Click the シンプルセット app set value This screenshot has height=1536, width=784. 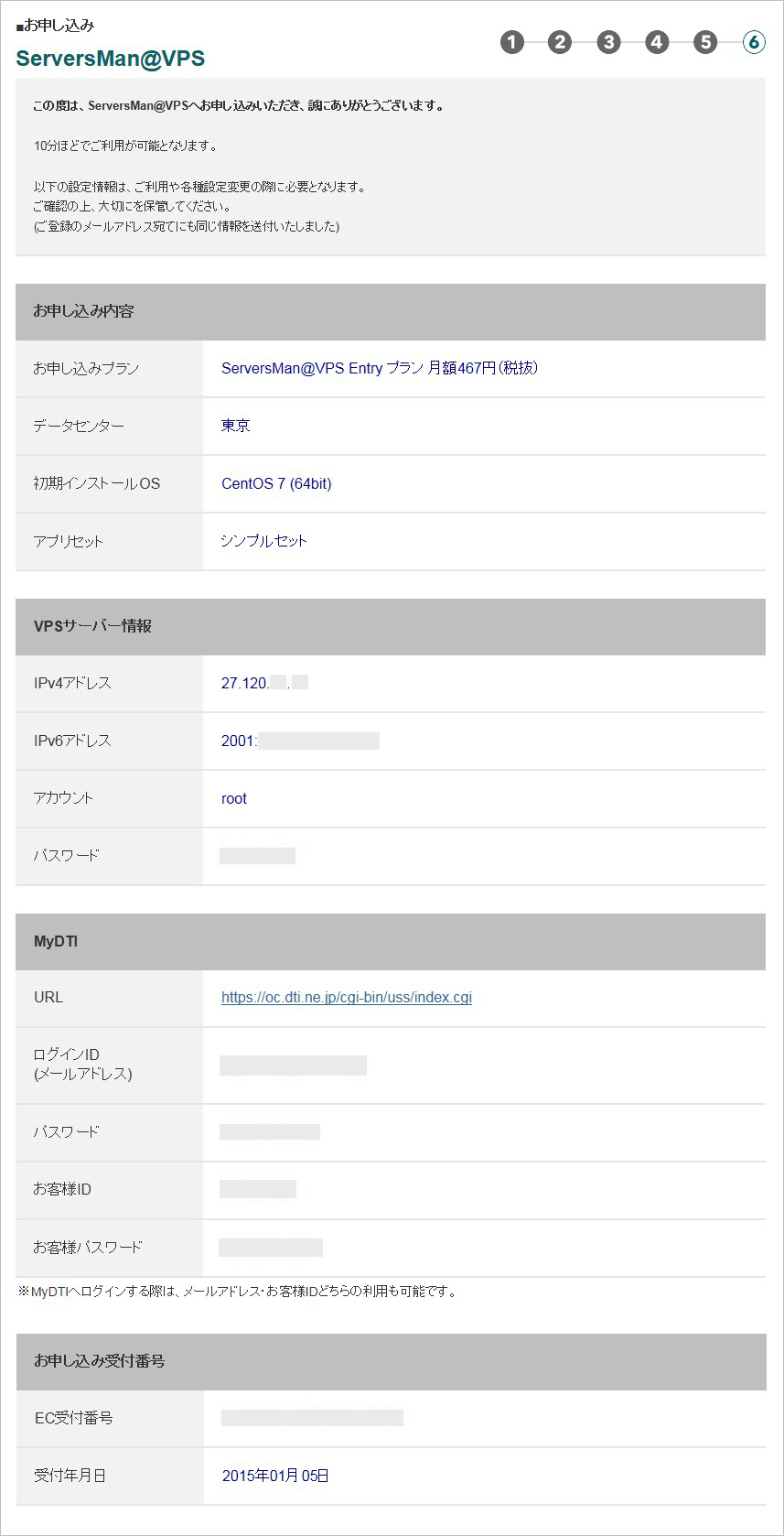click(263, 541)
